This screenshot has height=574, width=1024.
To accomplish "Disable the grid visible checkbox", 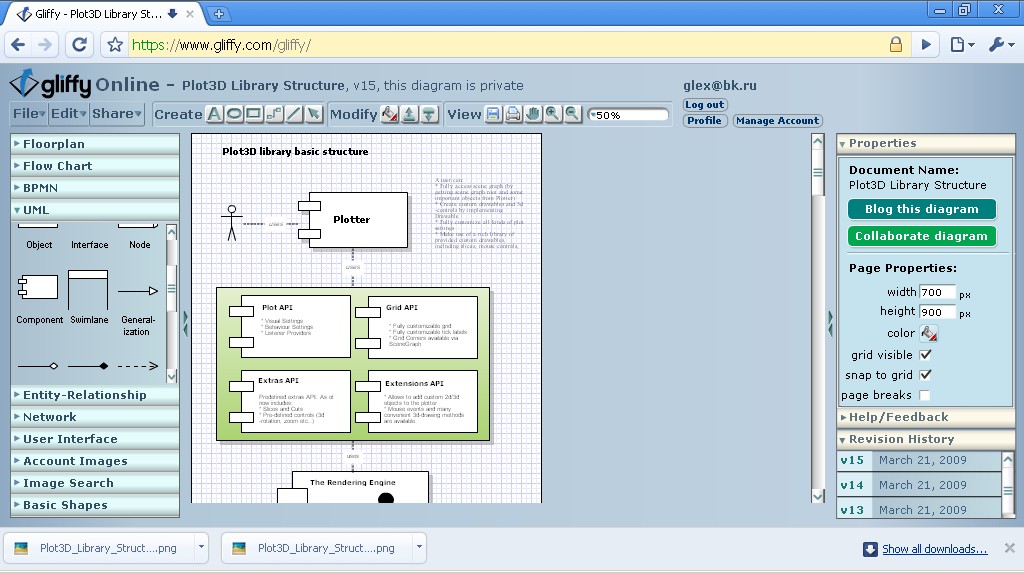I will coord(925,355).
